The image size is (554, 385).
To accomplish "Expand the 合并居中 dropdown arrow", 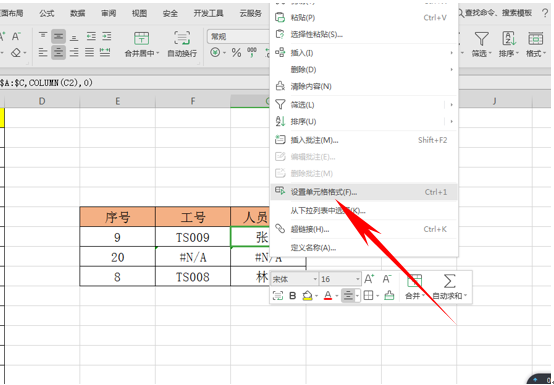I will (x=158, y=53).
